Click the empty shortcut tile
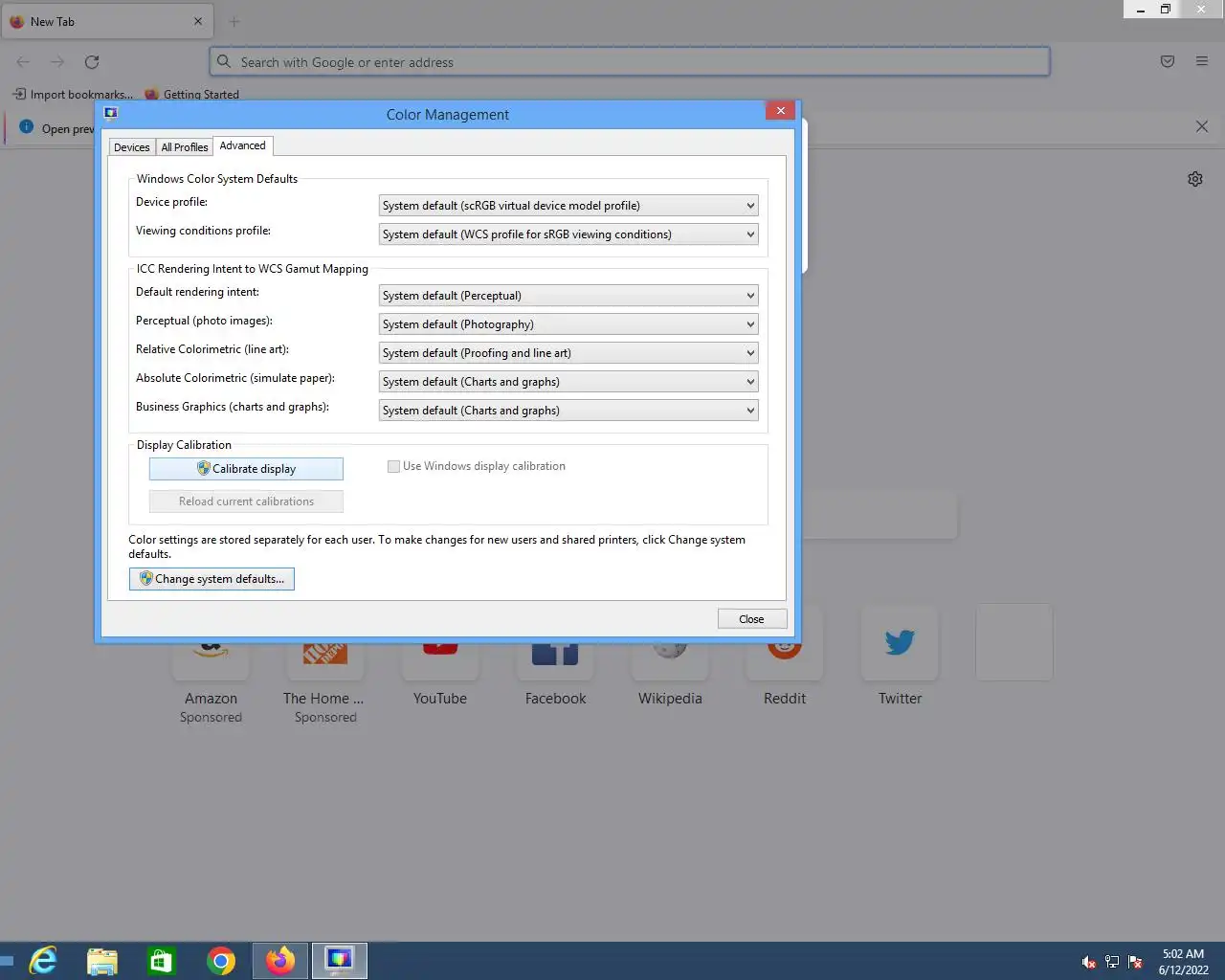The width and height of the screenshot is (1225, 980). point(1014,642)
